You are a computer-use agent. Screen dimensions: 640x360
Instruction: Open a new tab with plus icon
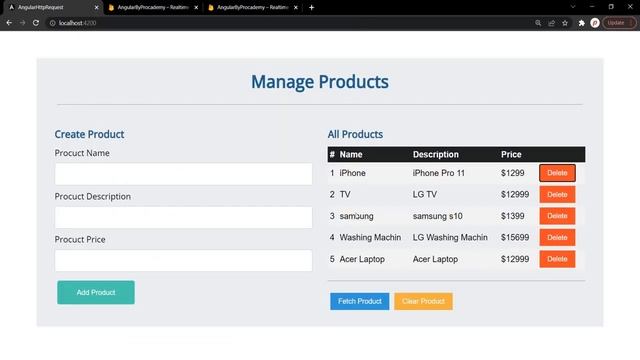(x=311, y=7)
